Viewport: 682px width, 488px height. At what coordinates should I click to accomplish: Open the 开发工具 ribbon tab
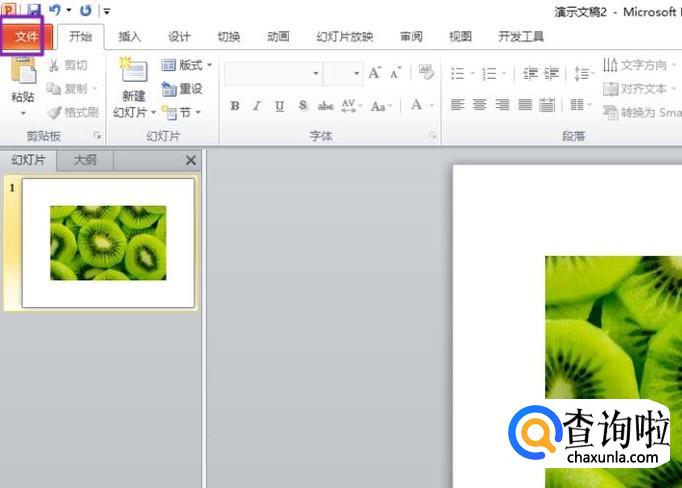521,37
